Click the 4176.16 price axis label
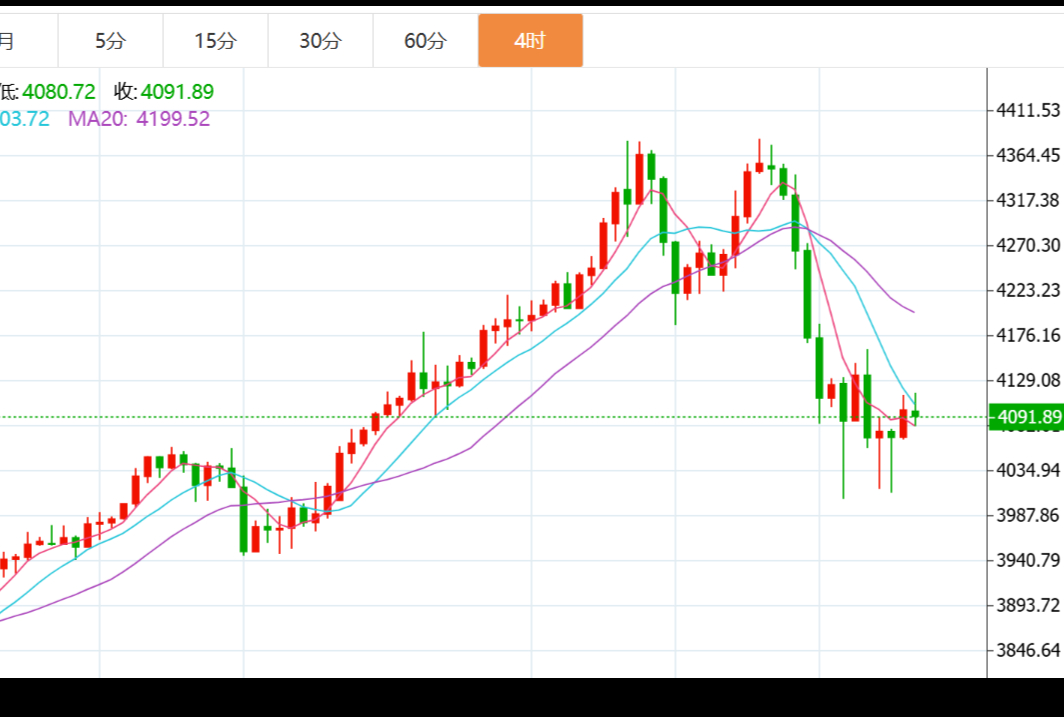Viewport: 1064px width, 717px height. tap(1028, 335)
